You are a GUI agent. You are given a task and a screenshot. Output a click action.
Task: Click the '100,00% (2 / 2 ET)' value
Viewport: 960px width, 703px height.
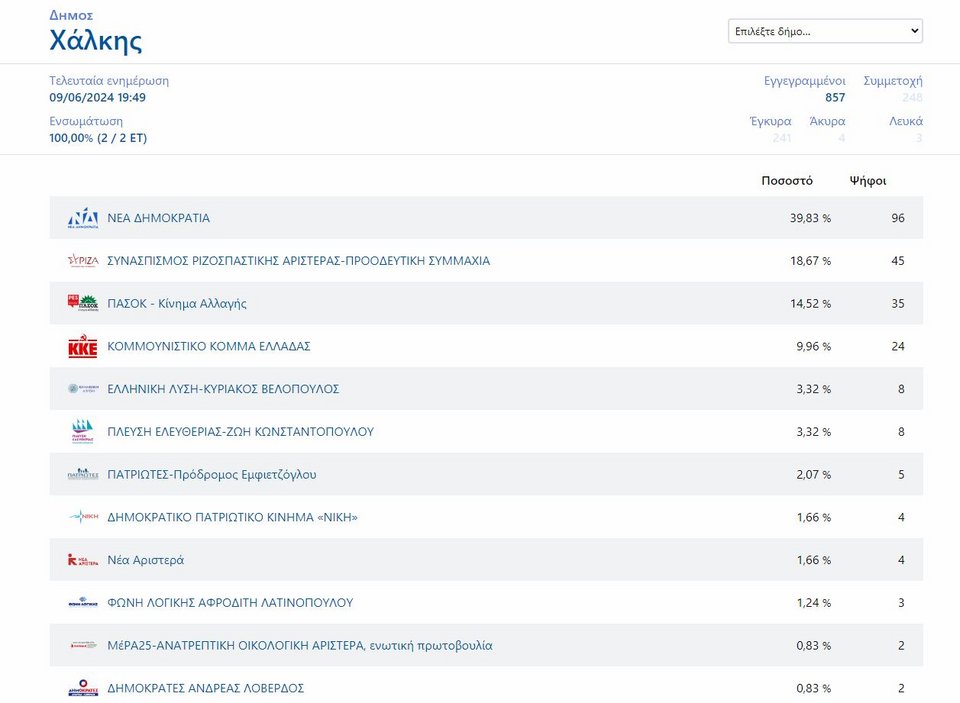pos(98,138)
